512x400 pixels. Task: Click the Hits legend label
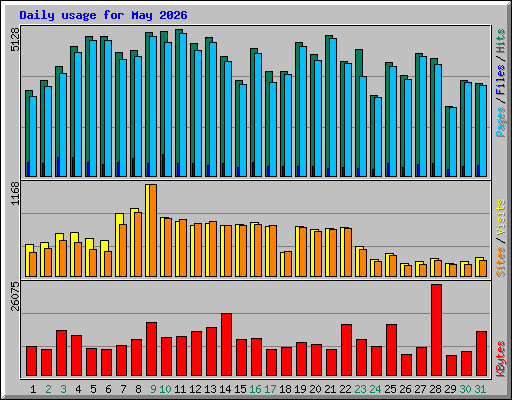click(501, 41)
